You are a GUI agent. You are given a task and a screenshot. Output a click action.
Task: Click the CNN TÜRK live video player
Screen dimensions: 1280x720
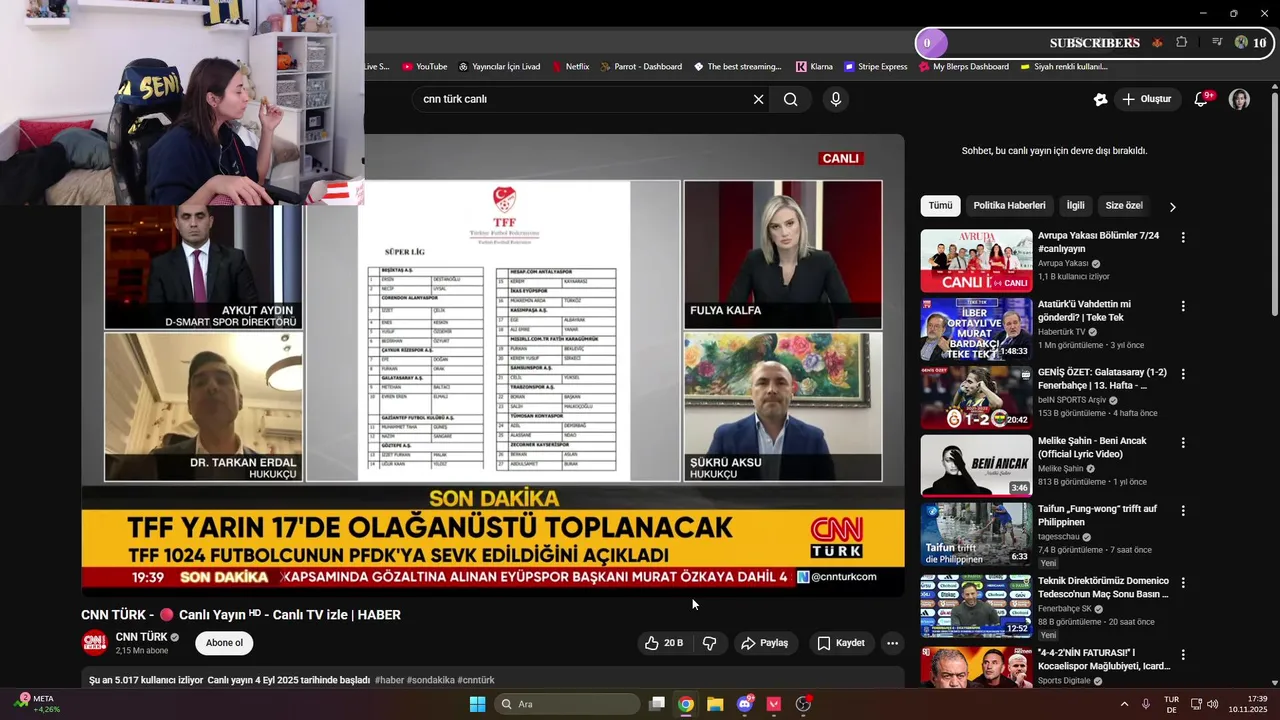click(493, 365)
